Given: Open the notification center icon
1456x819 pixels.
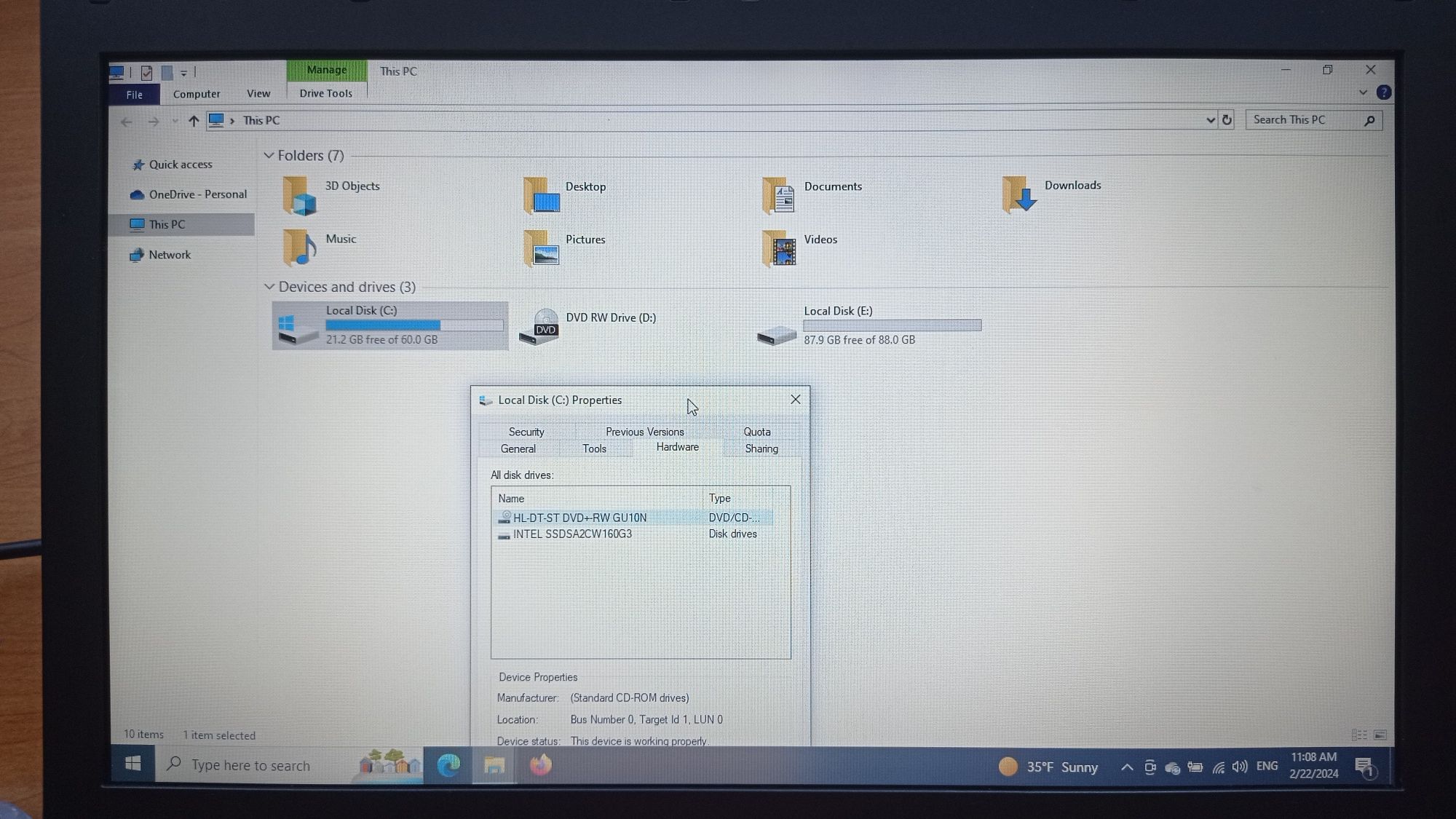Looking at the screenshot, I should [x=1365, y=767].
